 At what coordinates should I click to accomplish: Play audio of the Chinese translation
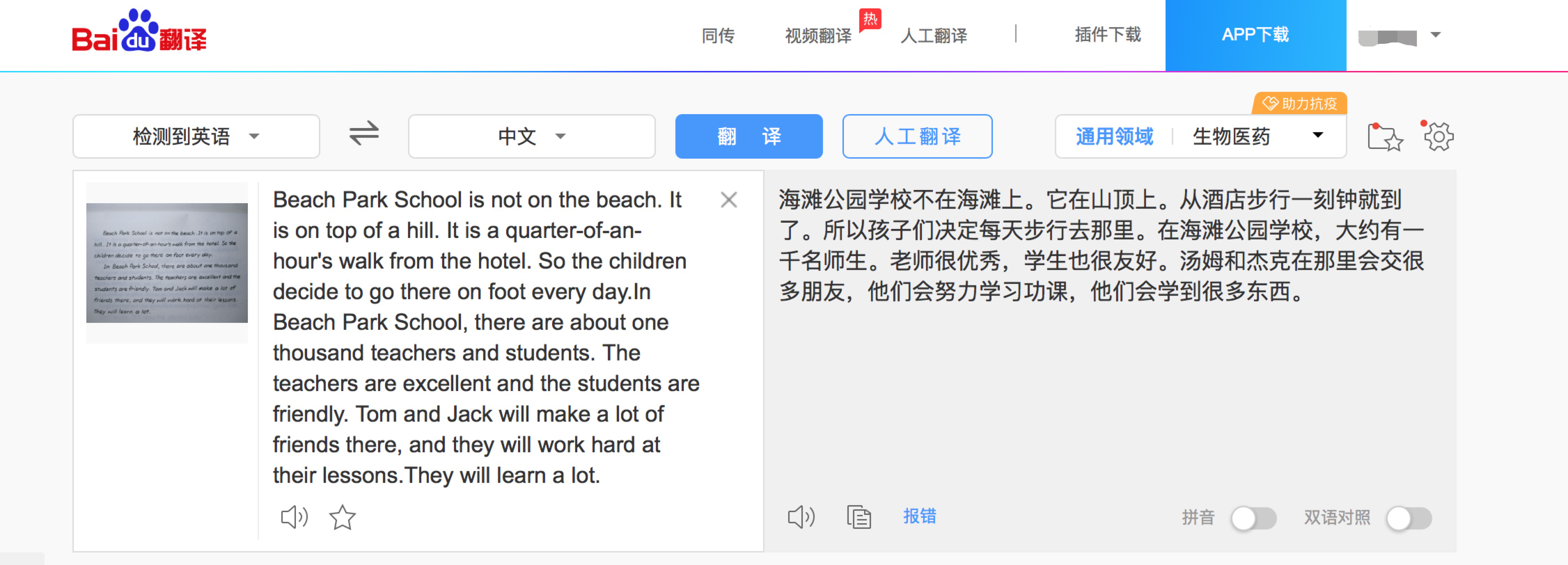tap(801, 517)
